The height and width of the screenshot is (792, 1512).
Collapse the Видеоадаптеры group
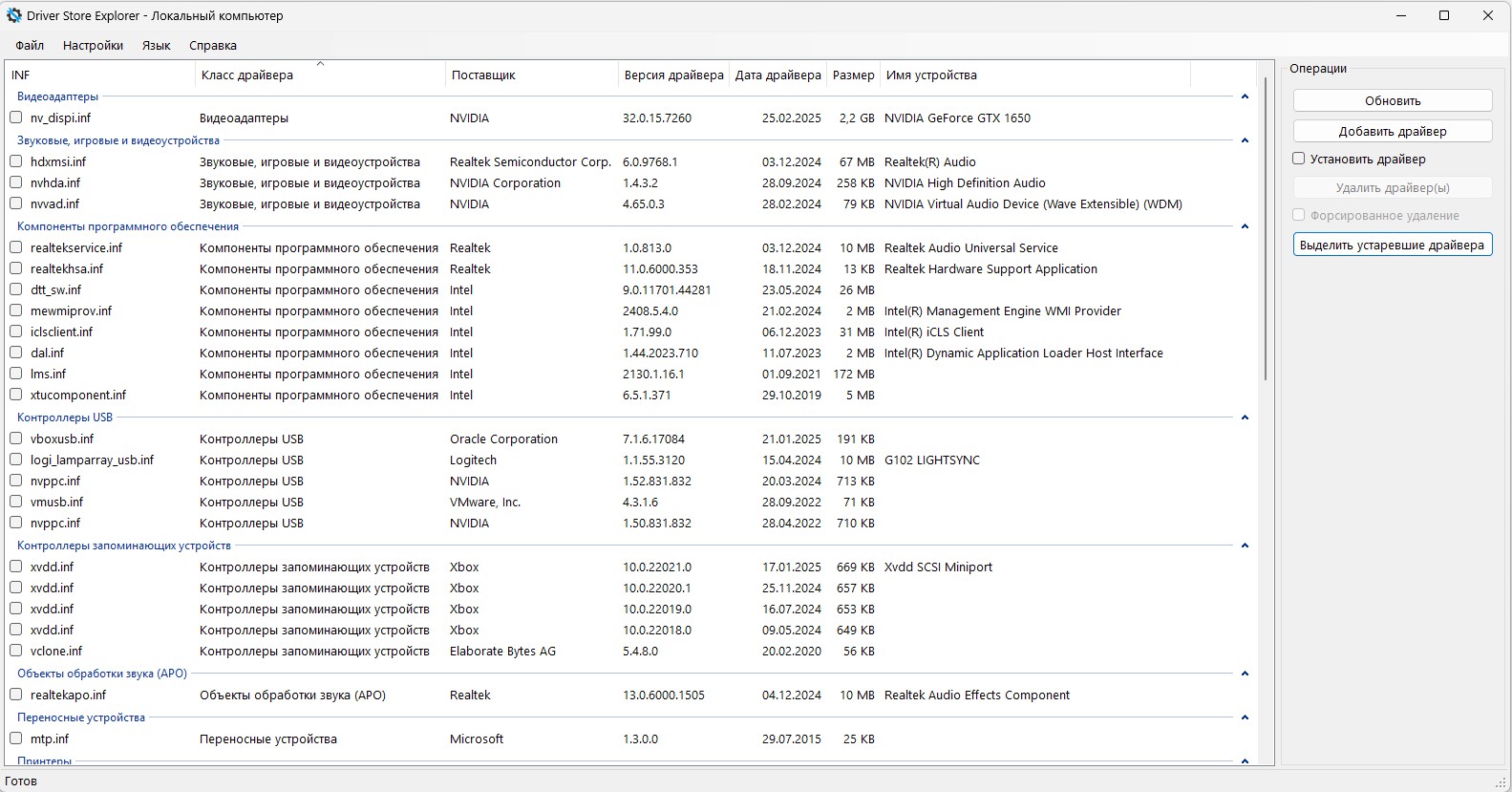click(1245, 96)
